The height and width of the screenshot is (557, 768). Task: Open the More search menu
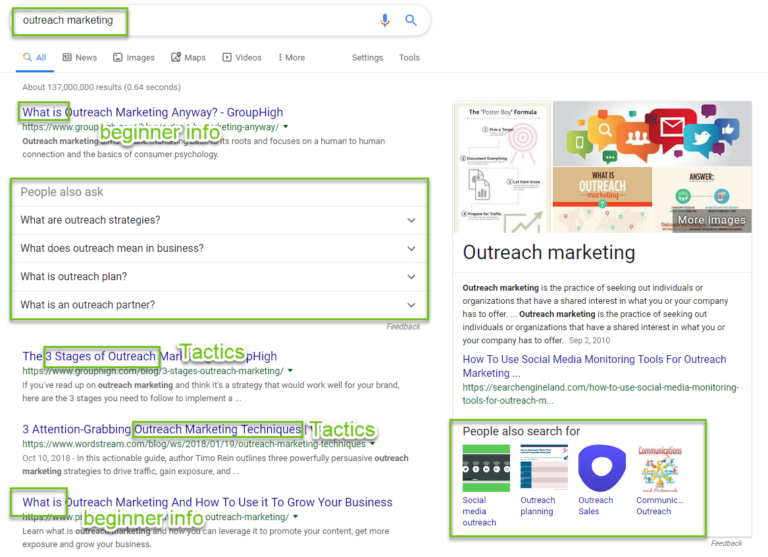[x=291, y=58]
